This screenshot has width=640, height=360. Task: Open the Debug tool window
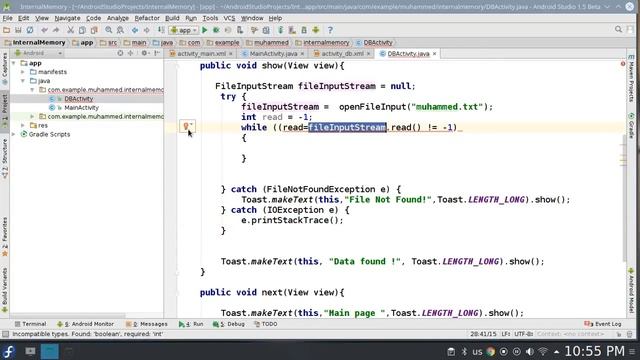229,324
